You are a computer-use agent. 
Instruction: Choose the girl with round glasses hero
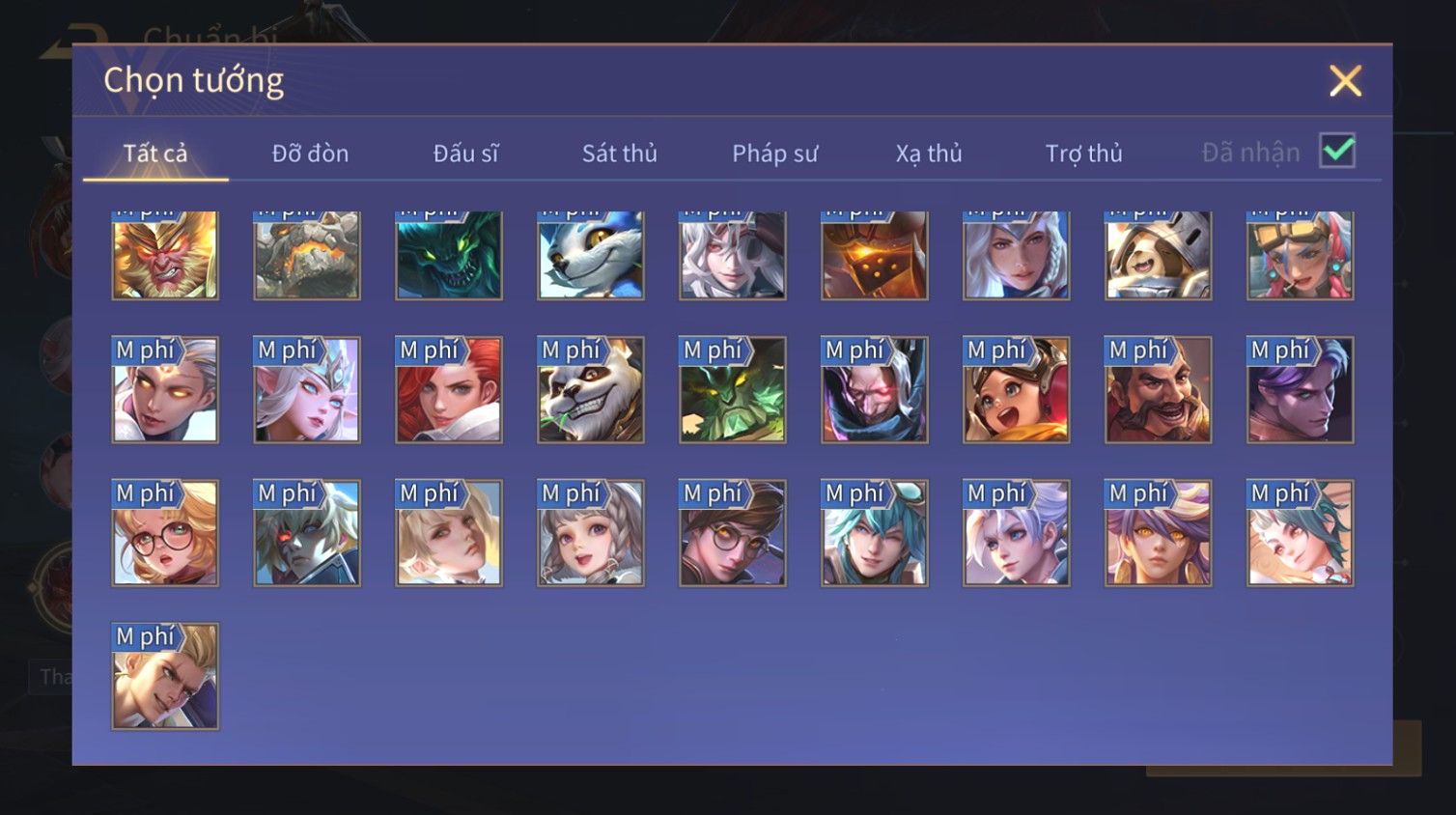coord(165,533)
